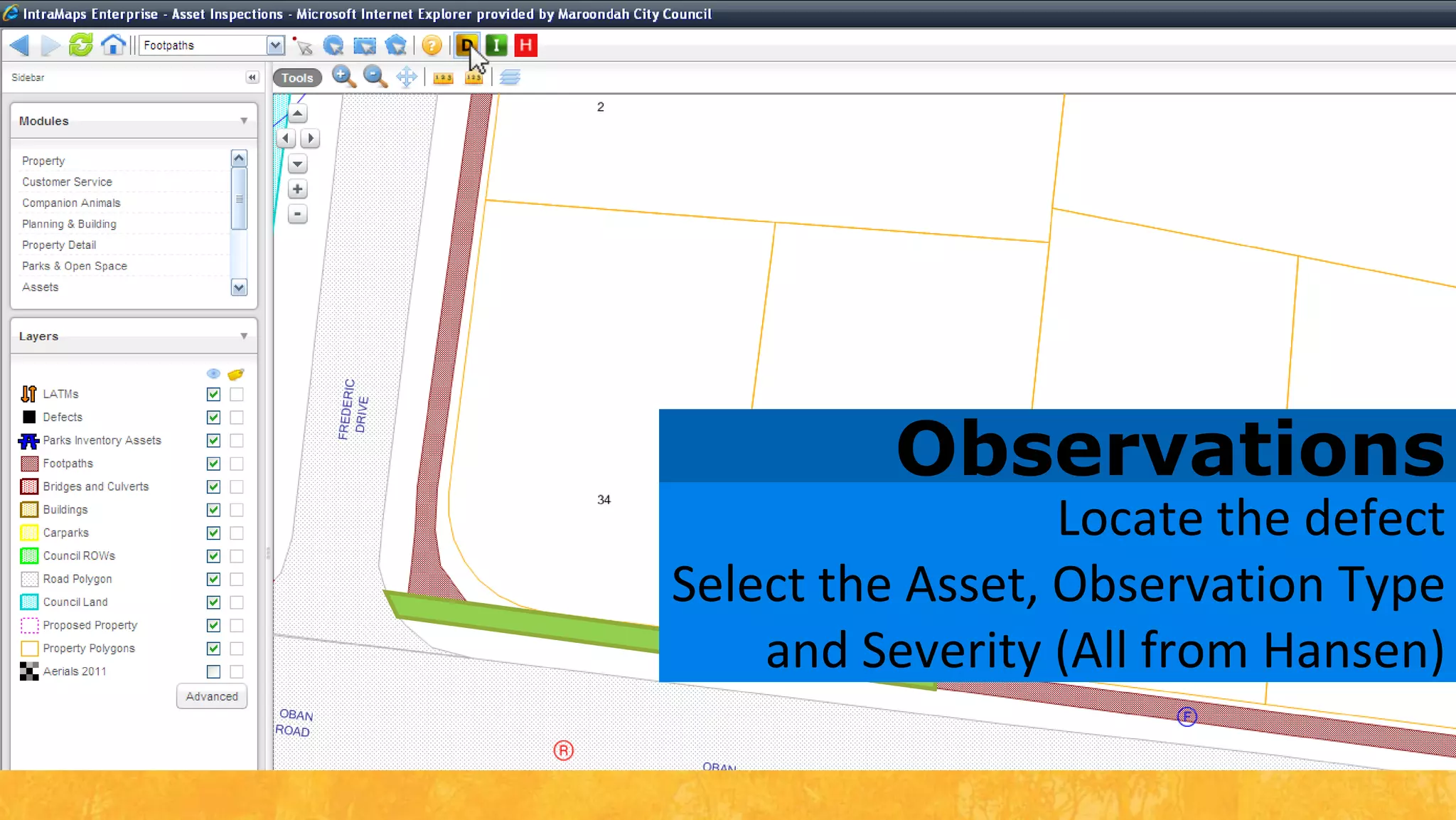
Task: Select the point selection tool
Action: pyautogui.click(x=302, y=46)
